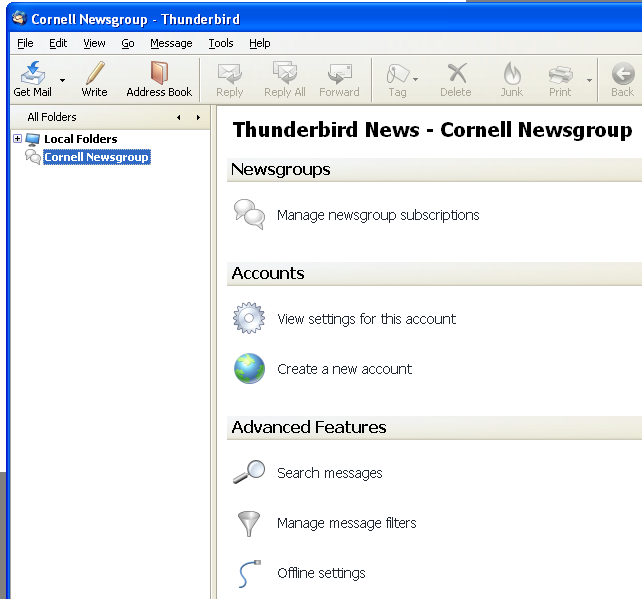
Task: Open the Tag dropdown menu
Action: click(415, 79)
